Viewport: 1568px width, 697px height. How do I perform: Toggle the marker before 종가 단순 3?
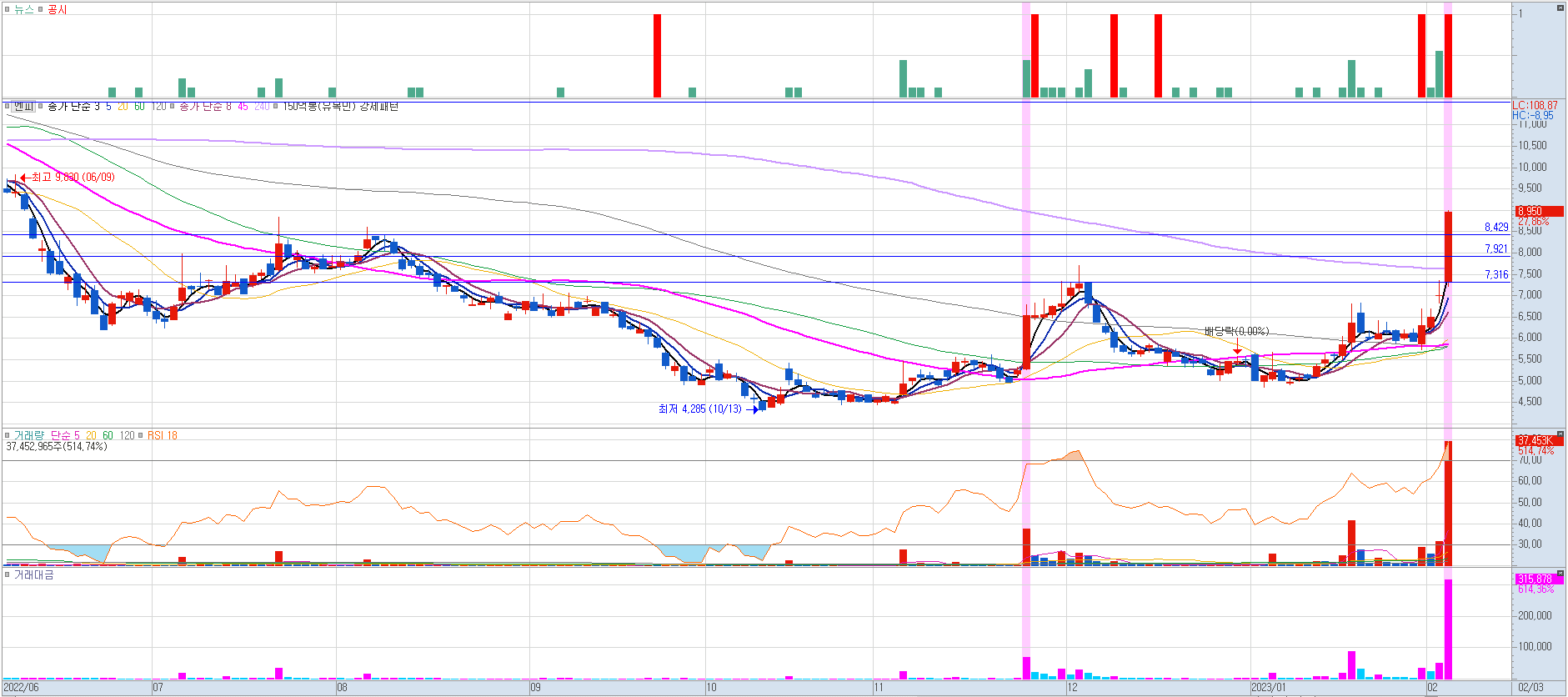42,106
